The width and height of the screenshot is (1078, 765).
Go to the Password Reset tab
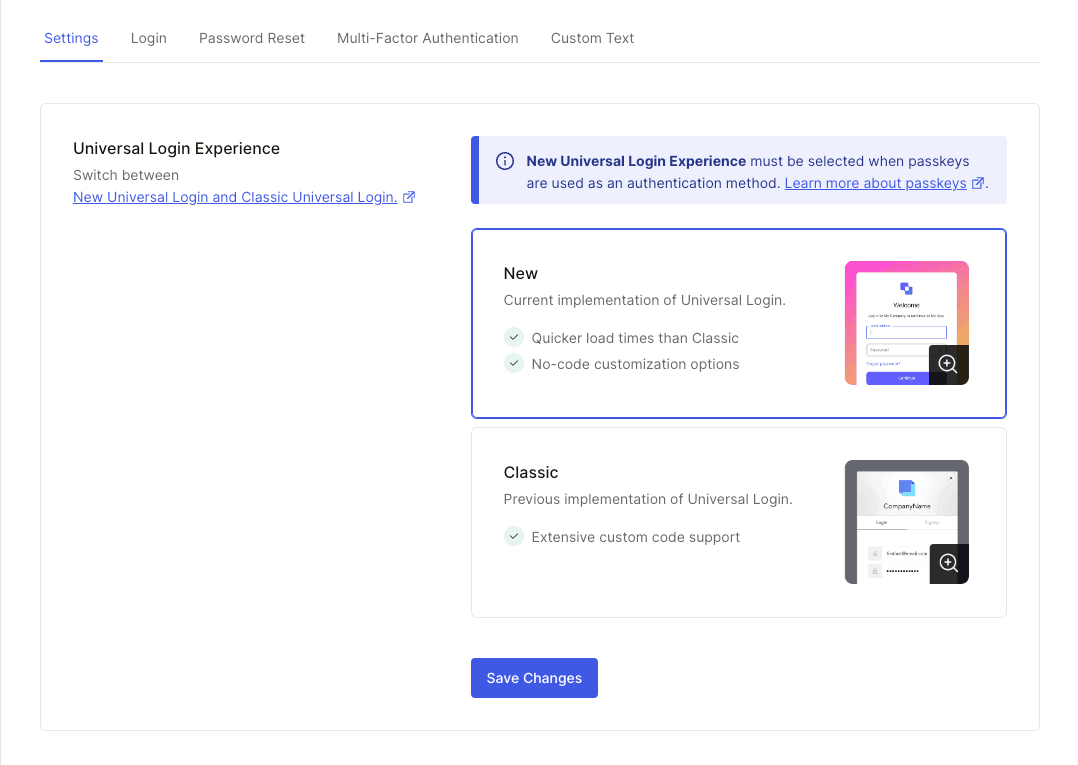click(252, 38)
